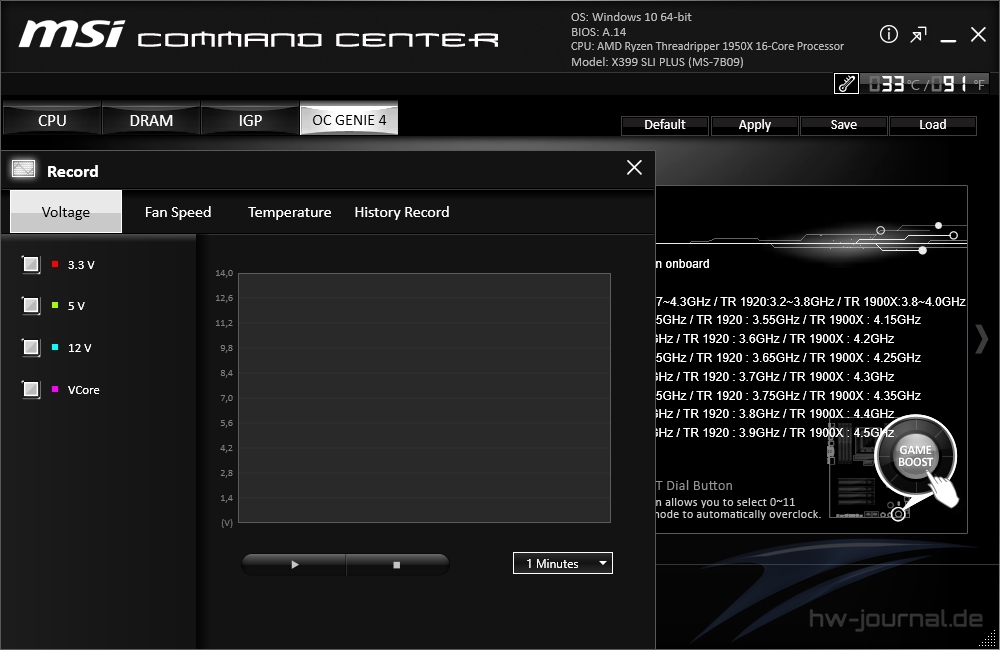Image resolution: width=1000 pixels, height=650 pixels.
Task: Select the OC GENIE 4 tab
Action: click(x=349, y=119)
